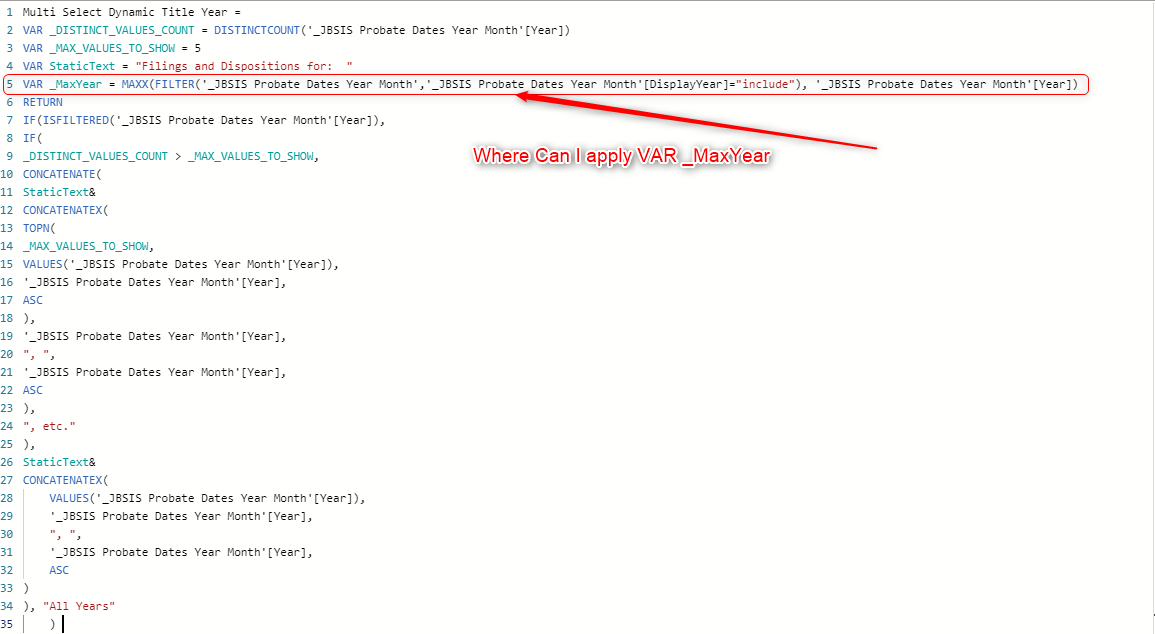Select the DISTINCTCOUNT function on line 2
Viewport: 1155px width, 634px height.
258,30
